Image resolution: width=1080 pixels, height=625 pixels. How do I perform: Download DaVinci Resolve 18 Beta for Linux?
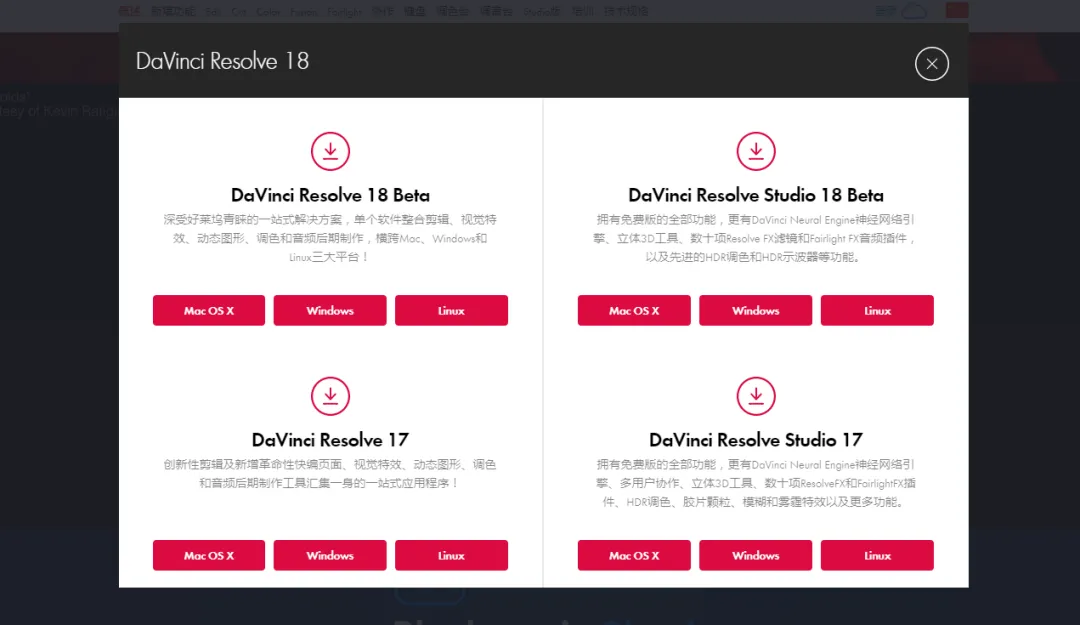click(451, 310)
